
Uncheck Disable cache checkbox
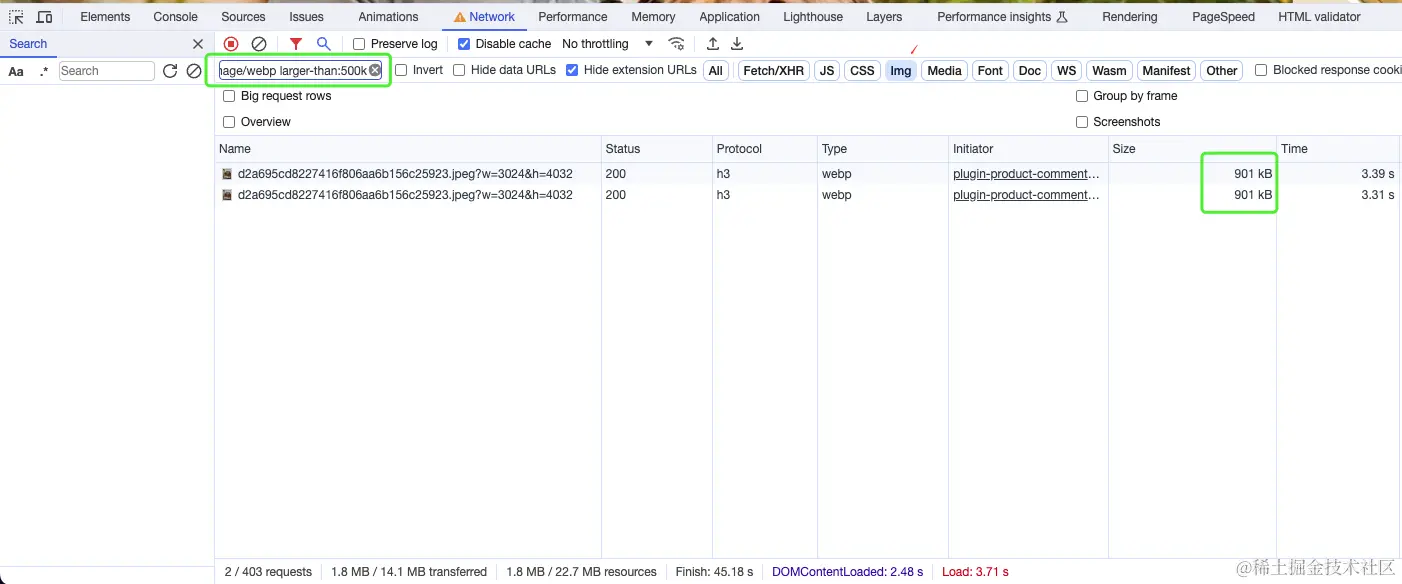464,44
